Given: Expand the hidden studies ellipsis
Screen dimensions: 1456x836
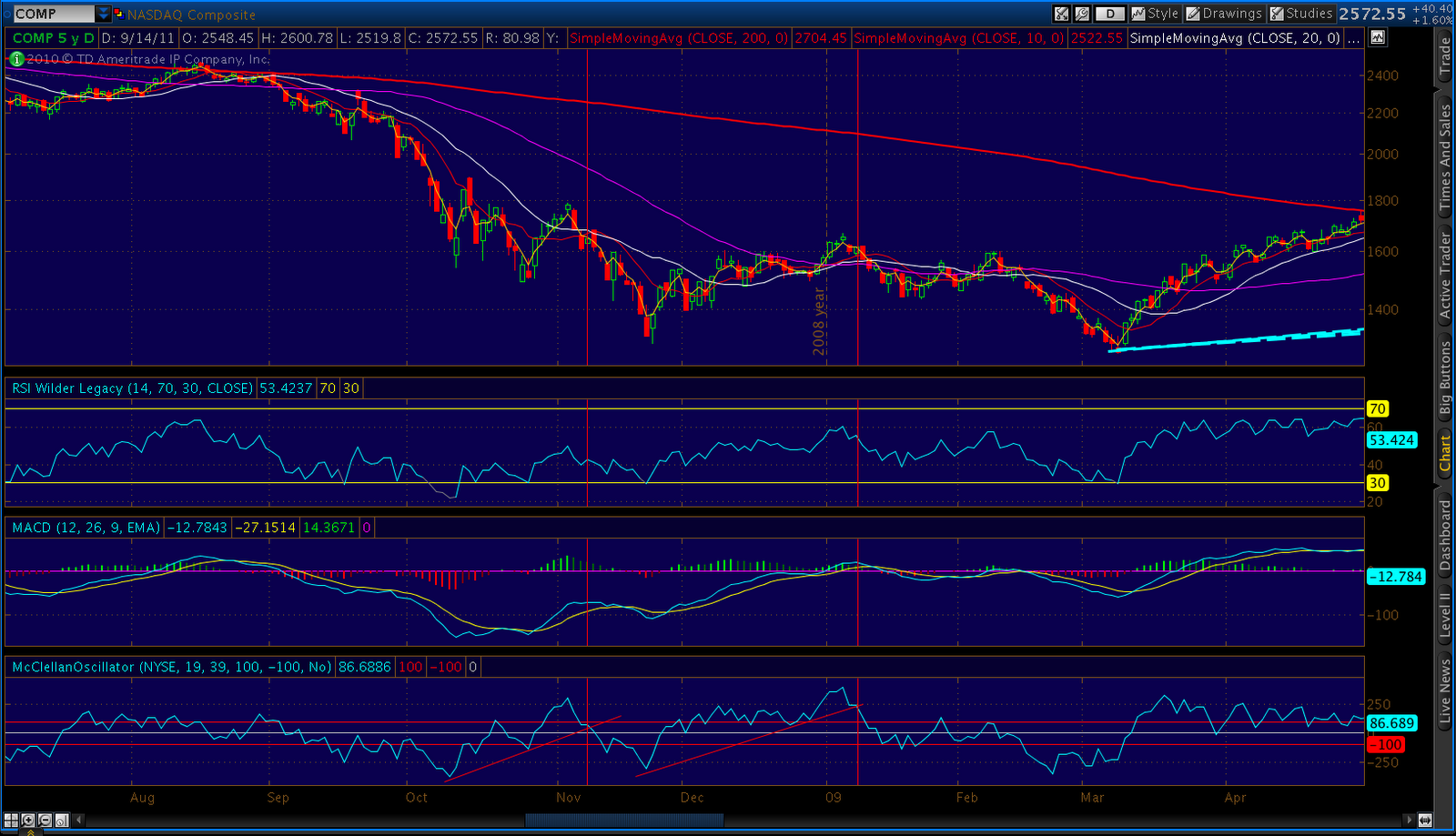Looking at the screenshot, I should click(x=1354, y=38).
